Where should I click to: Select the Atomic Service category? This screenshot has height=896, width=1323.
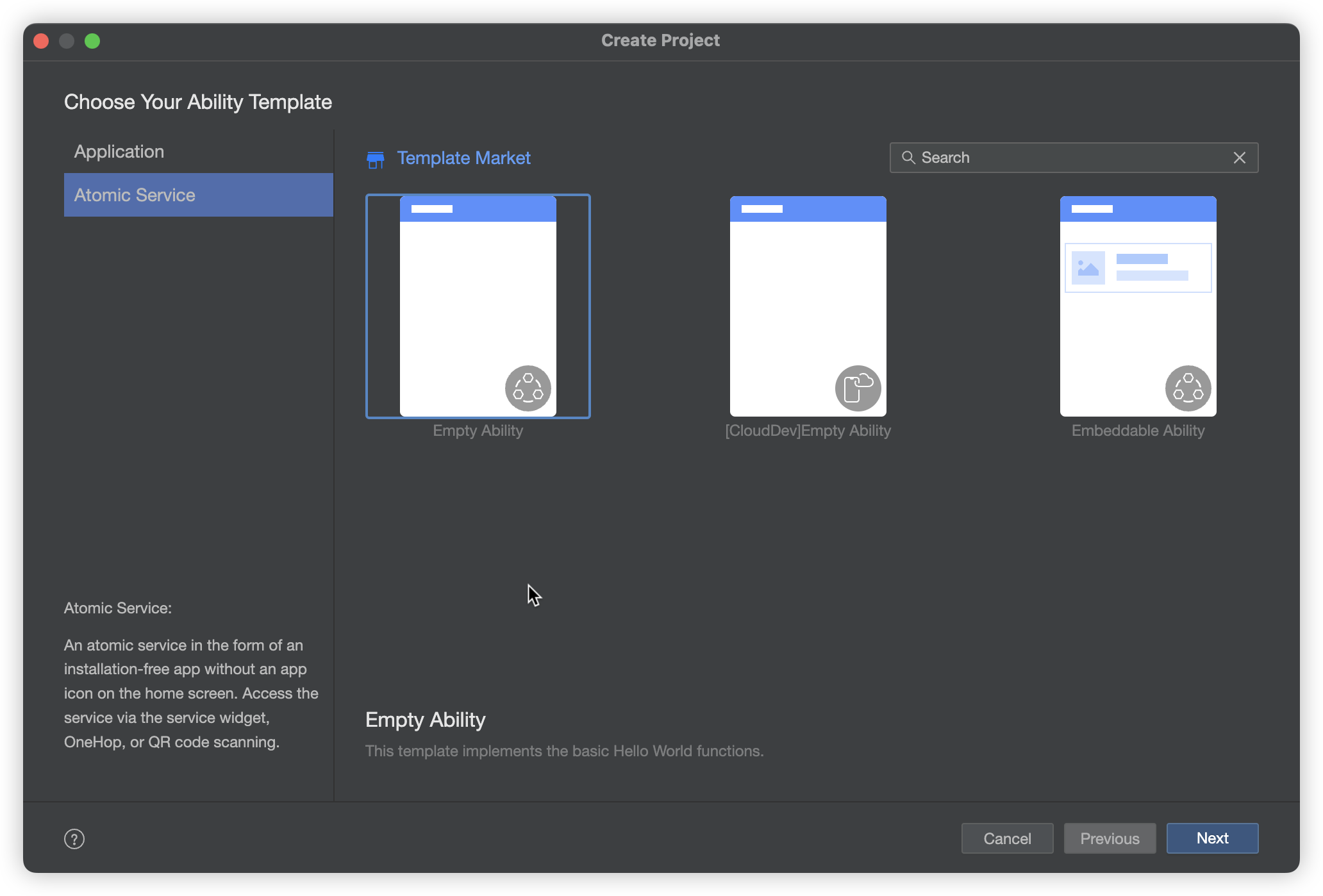point(199,195)
